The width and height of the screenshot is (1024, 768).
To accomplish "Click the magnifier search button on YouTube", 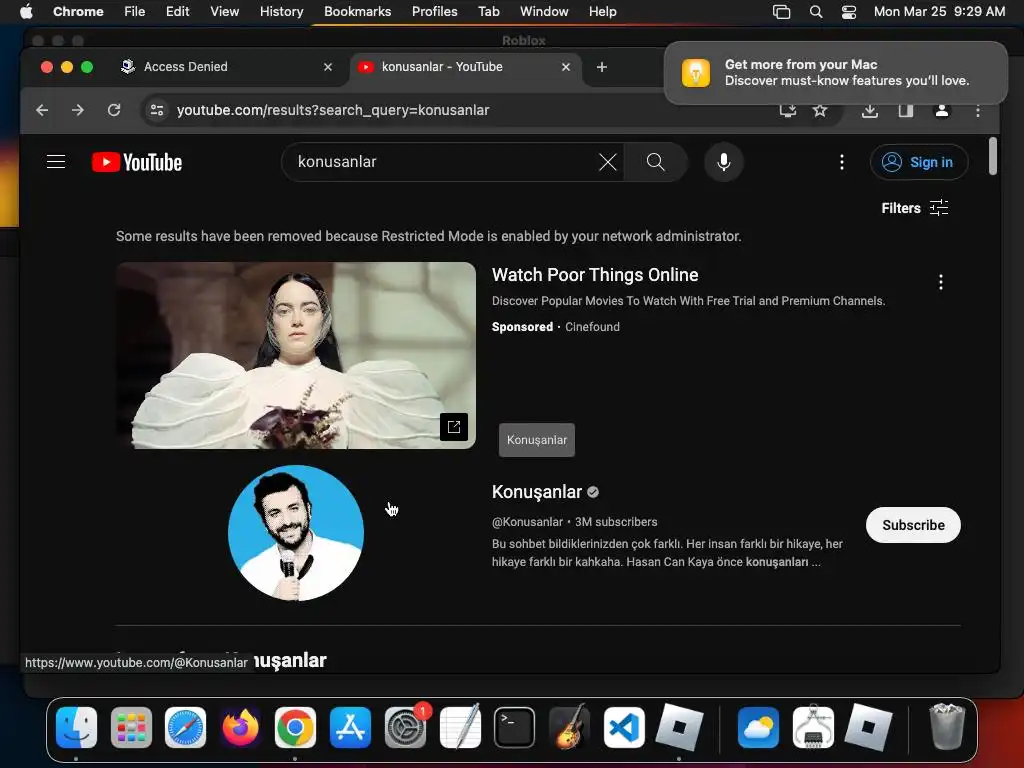I will [x=656, y=162].
